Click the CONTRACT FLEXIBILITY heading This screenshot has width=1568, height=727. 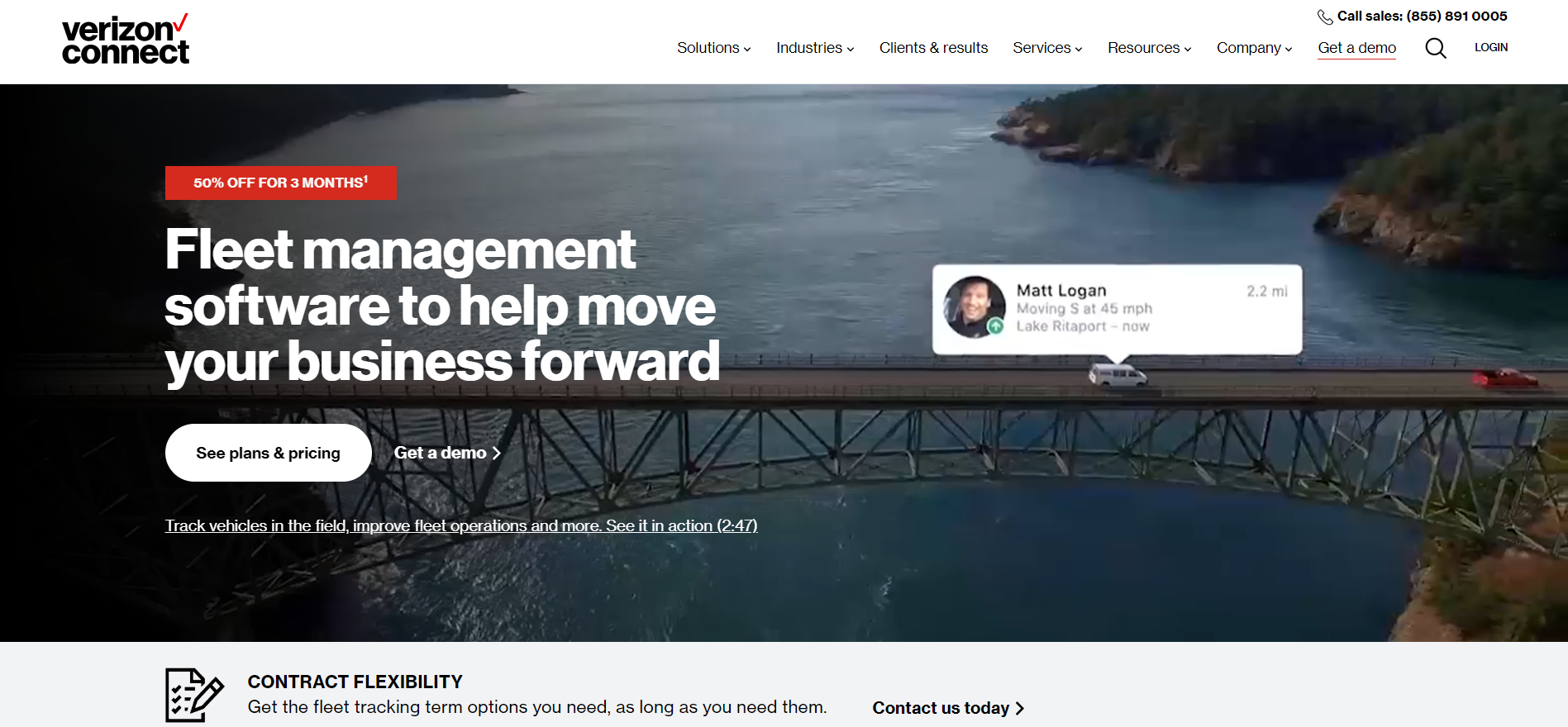point(355,682)
